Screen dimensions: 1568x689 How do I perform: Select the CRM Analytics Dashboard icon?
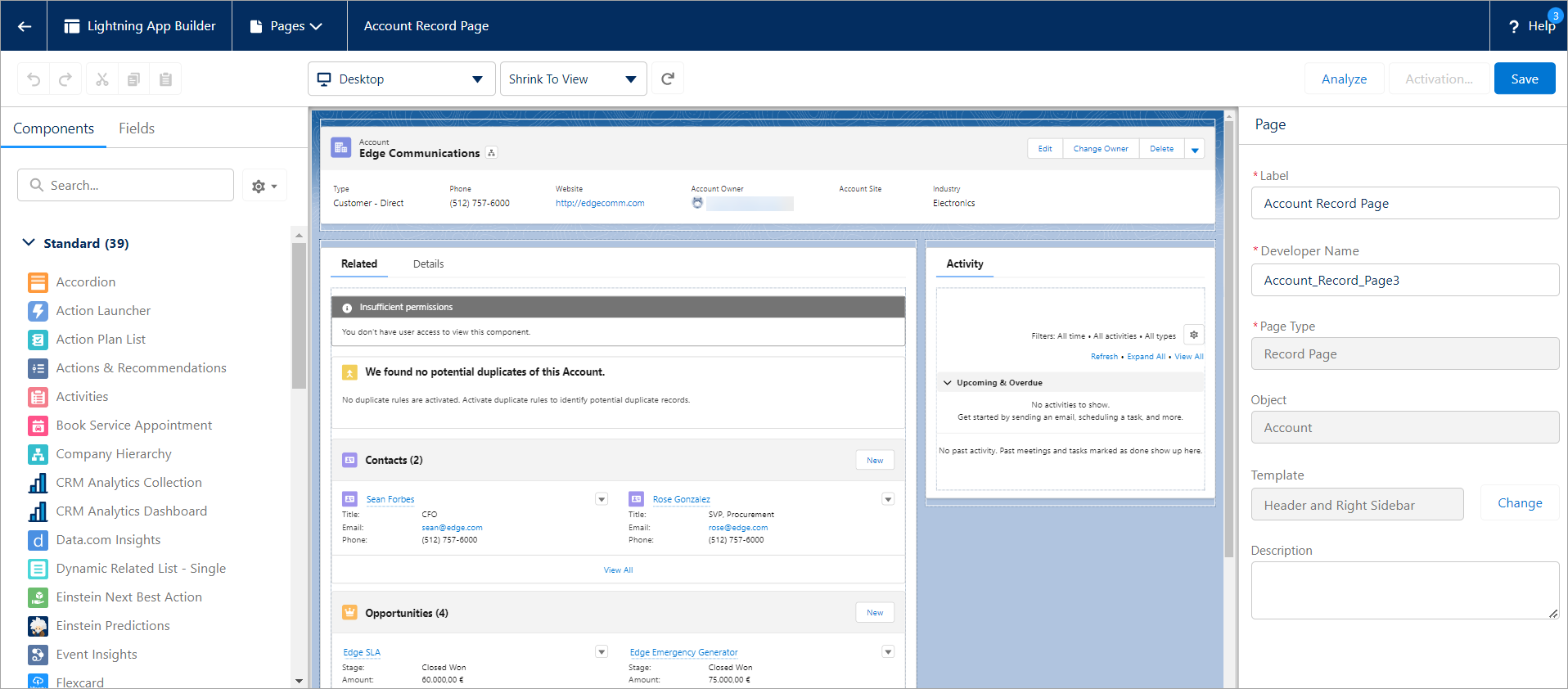38,511
